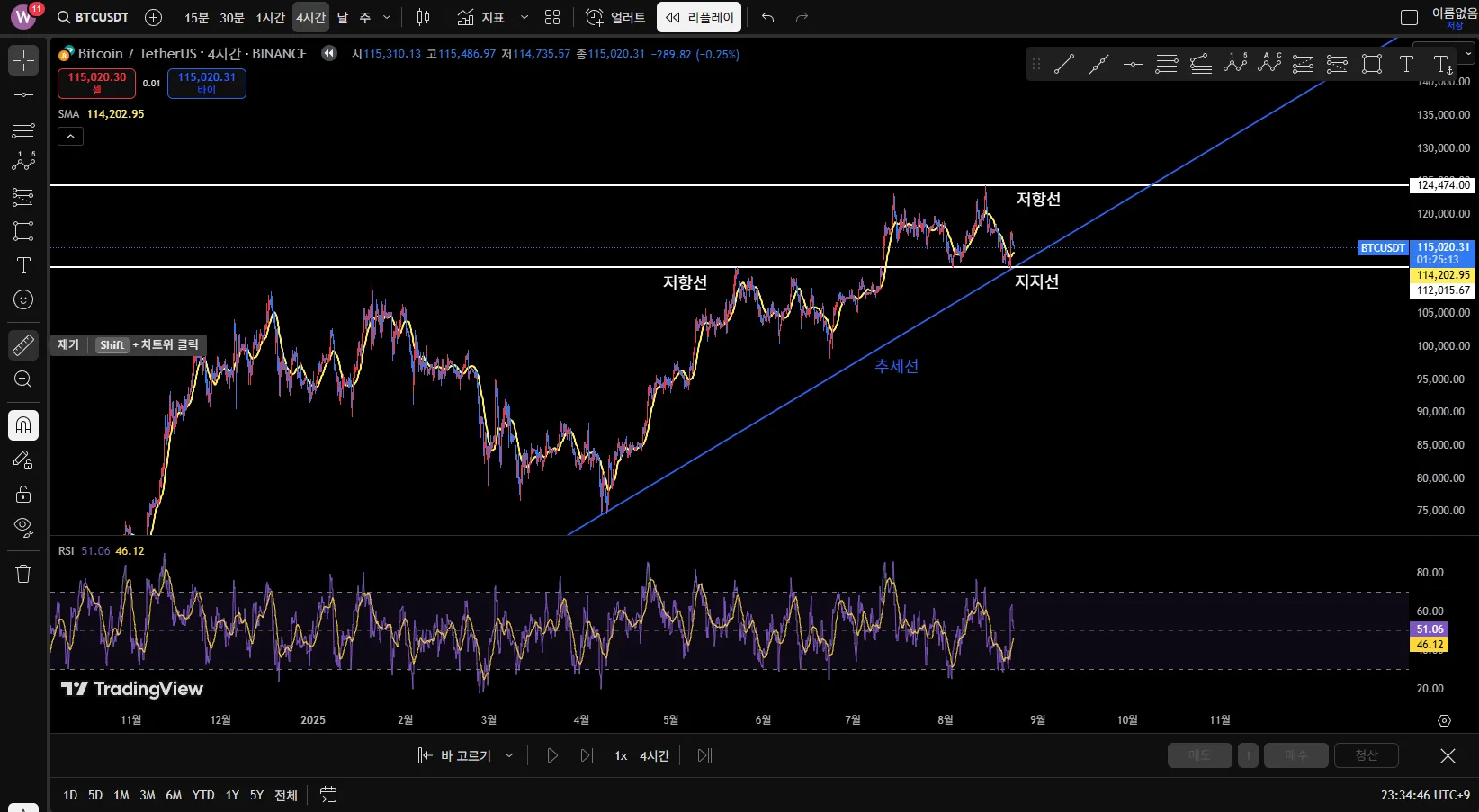Select ABC correction wave tool
Image resolution: width=1479 pixels, height=812 pixels.
pos(1269,64)
